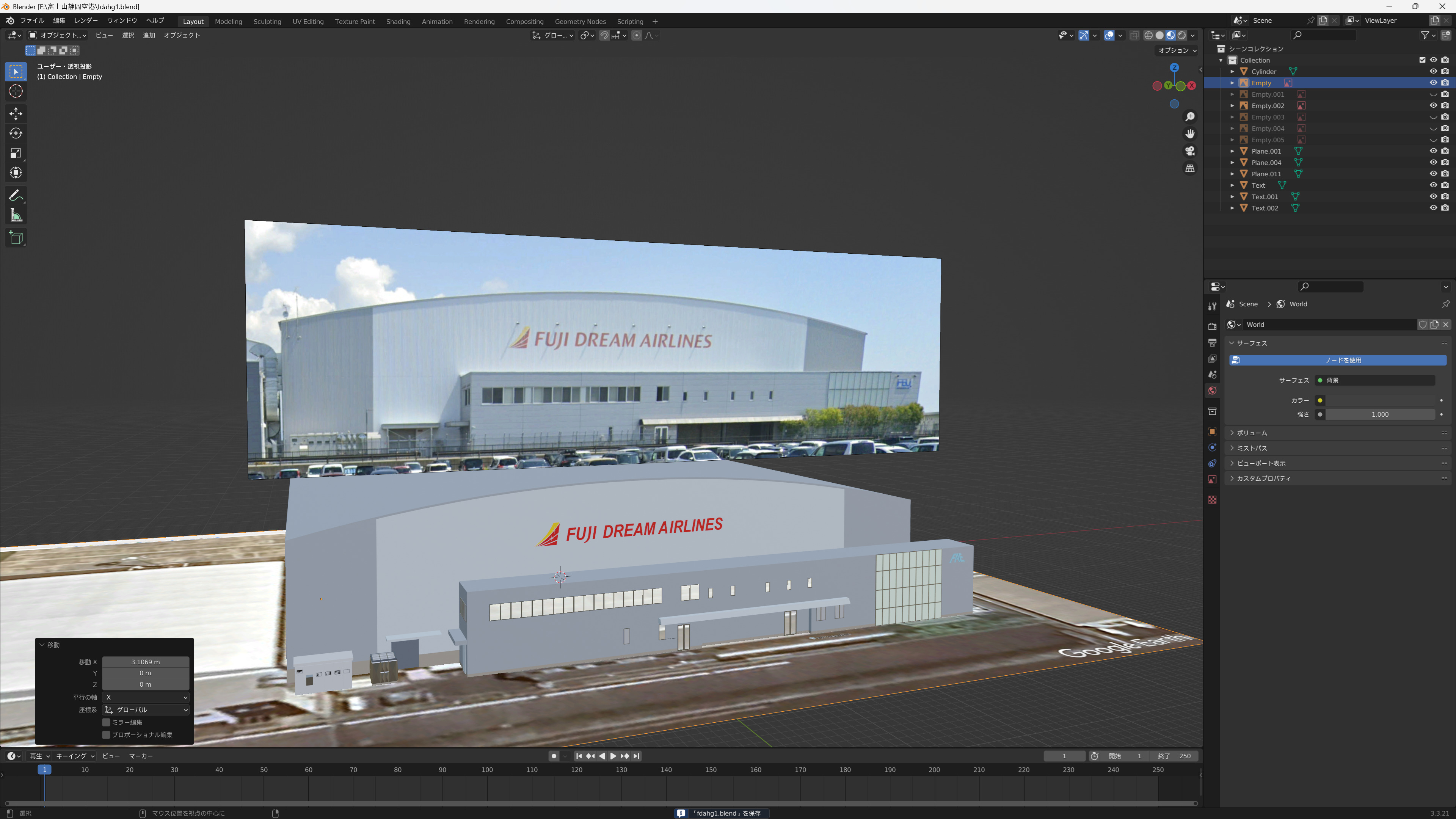Open the ヘルプ menu
Screen dimensions: 1456x819
pyautogui.click(x=155, y=21)
